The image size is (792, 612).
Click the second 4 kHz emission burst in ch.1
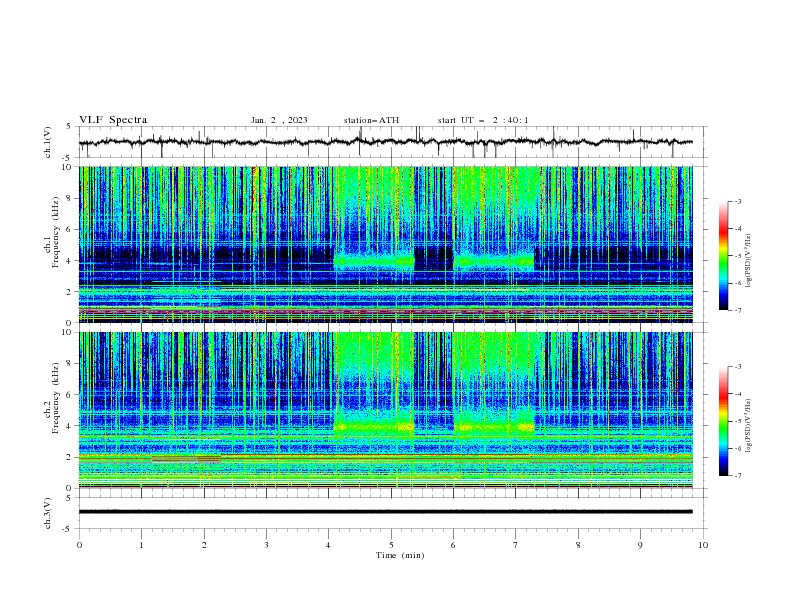click(493, 261)
